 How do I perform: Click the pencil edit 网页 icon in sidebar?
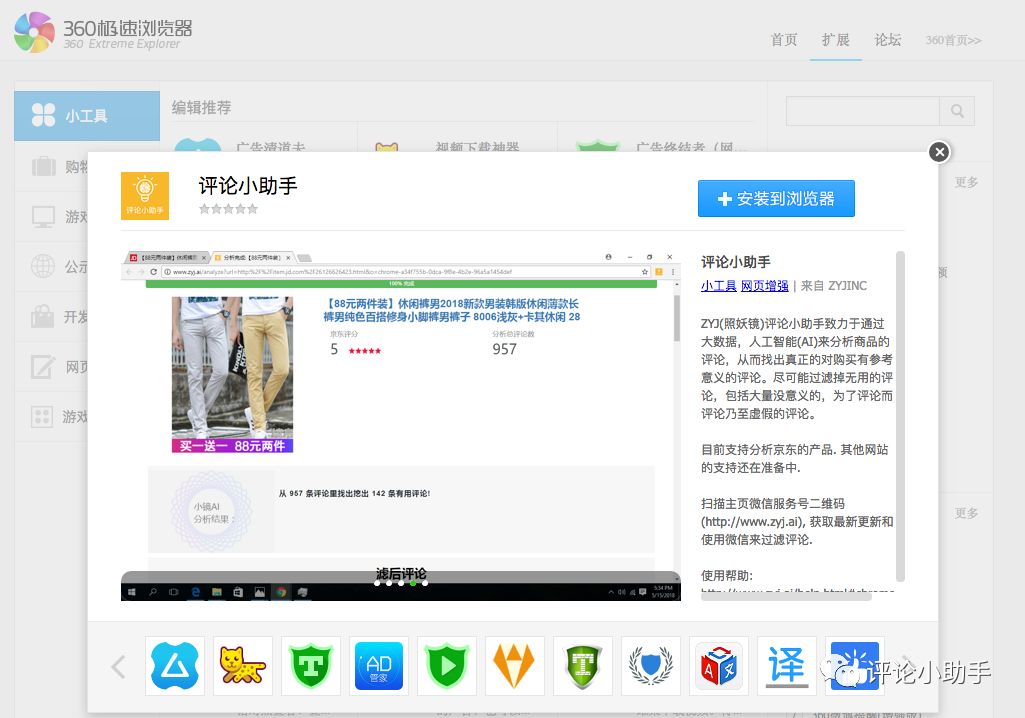click(x=43, y=366)
